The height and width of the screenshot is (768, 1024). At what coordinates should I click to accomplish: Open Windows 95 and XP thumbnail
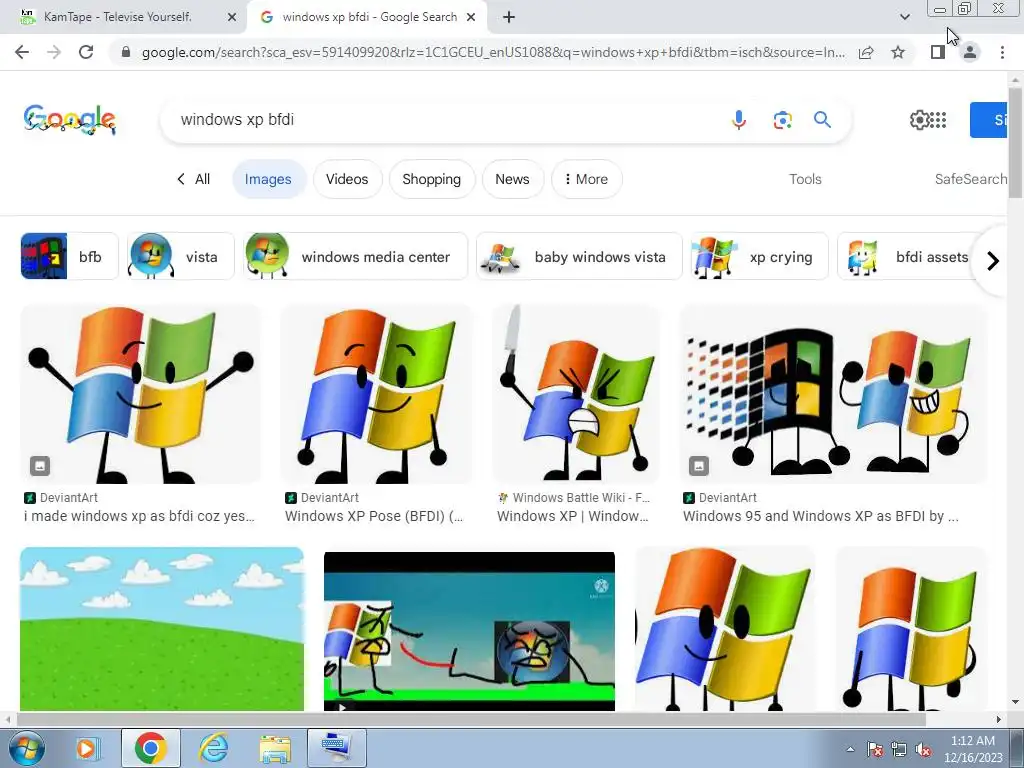833,394
